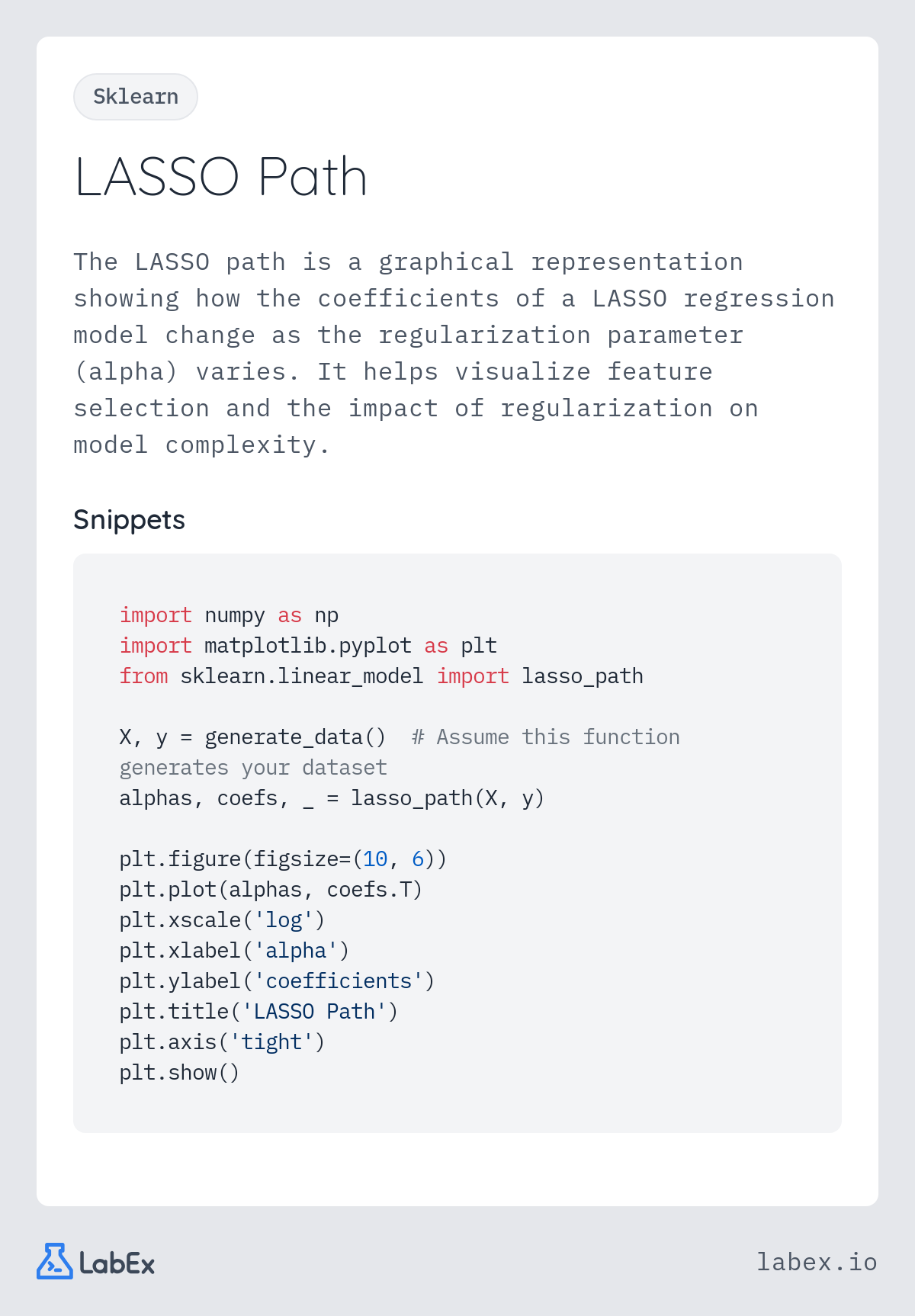Screen dimensions: 915x1316
Task: Click the Sklearn tag badge
Action: [x=136, y=97]
